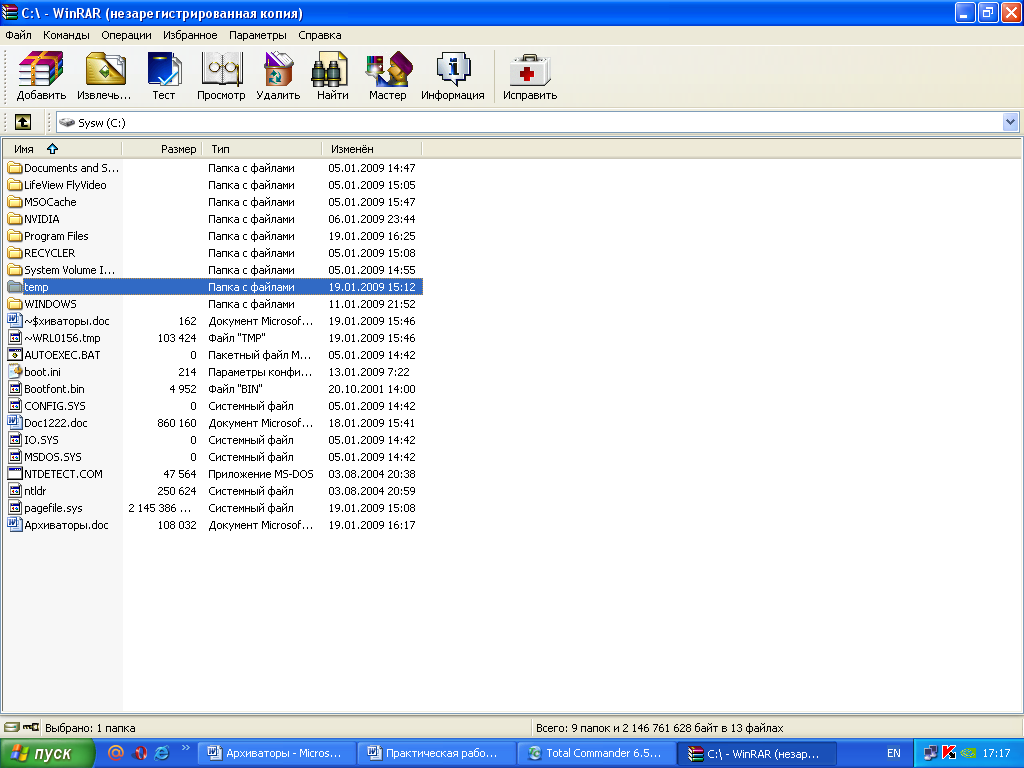
Task: Click the Doc1222.doc Word file icon
Action: (14, 423)
